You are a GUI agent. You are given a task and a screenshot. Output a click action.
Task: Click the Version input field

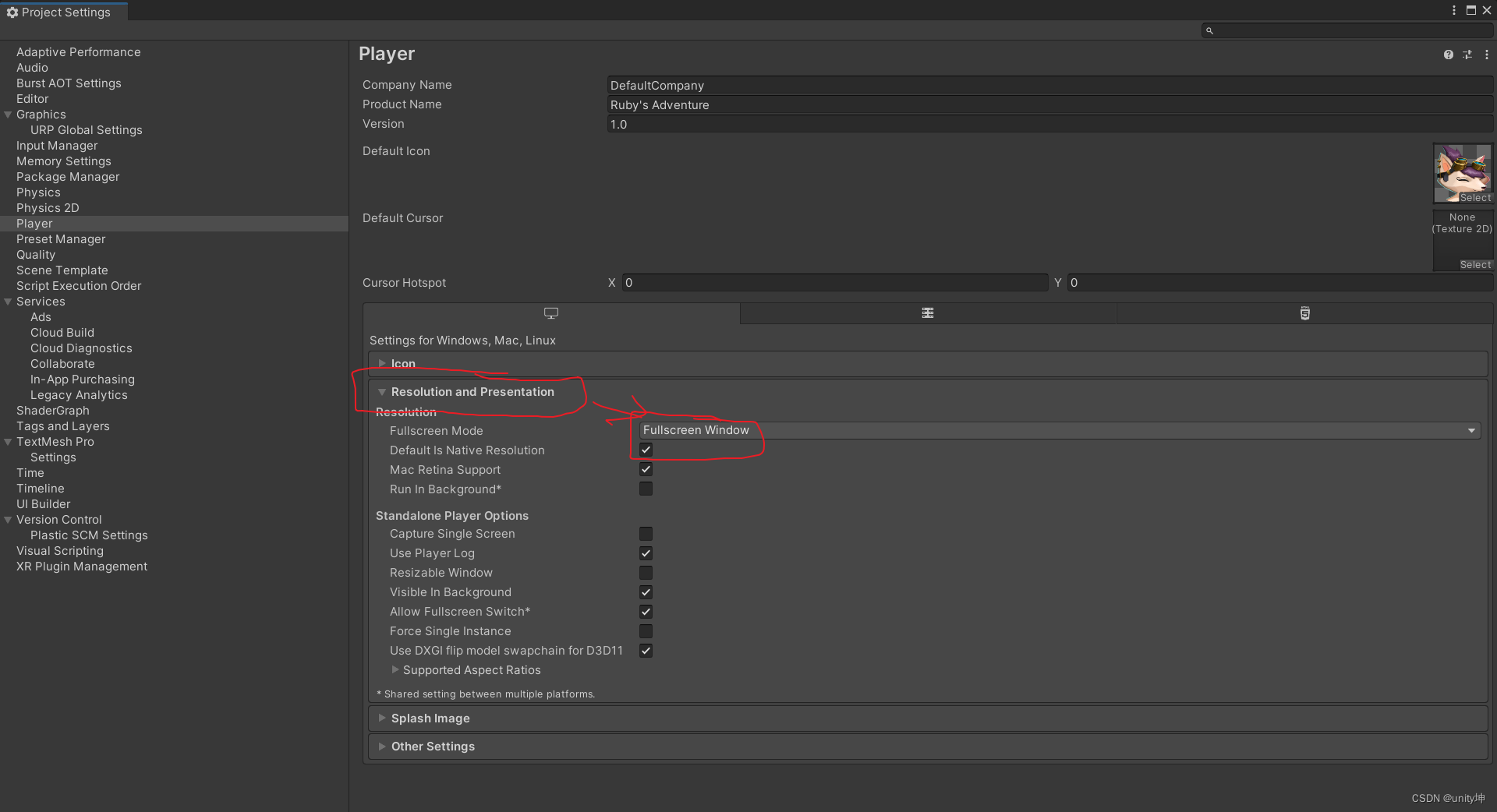click(x=858, y=124)
